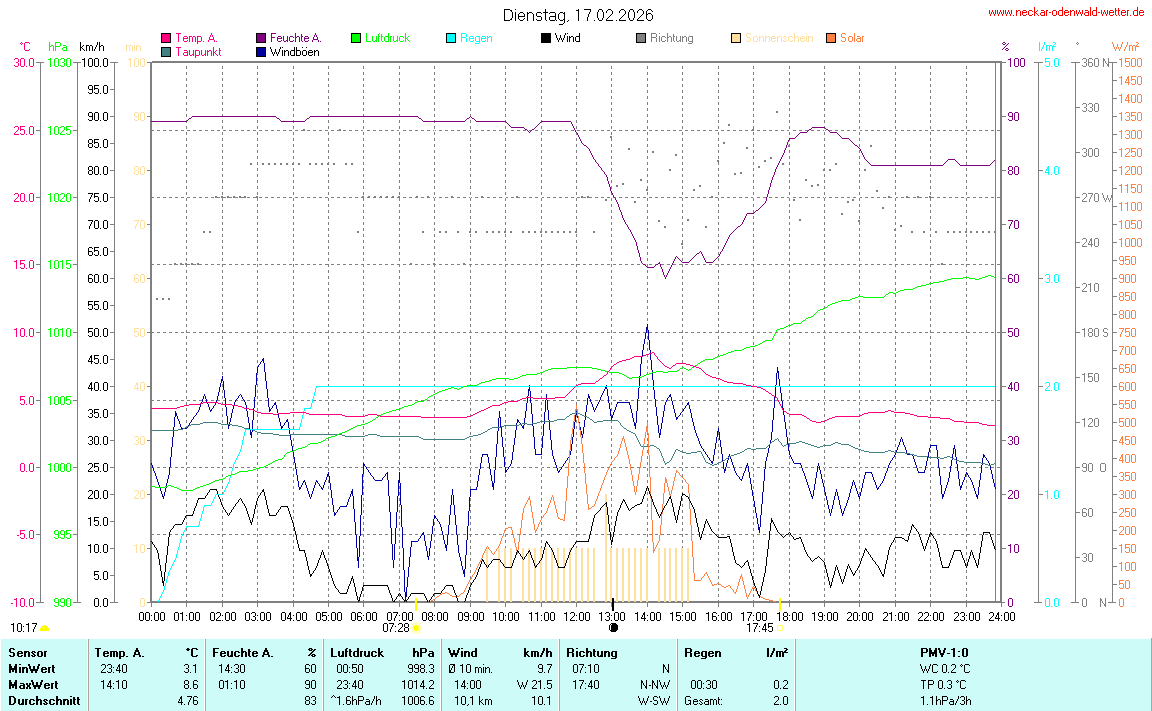This screenshot has height=711, width=1152.
Task: Click the gray Richtung legend square
Action: point(641,38)
